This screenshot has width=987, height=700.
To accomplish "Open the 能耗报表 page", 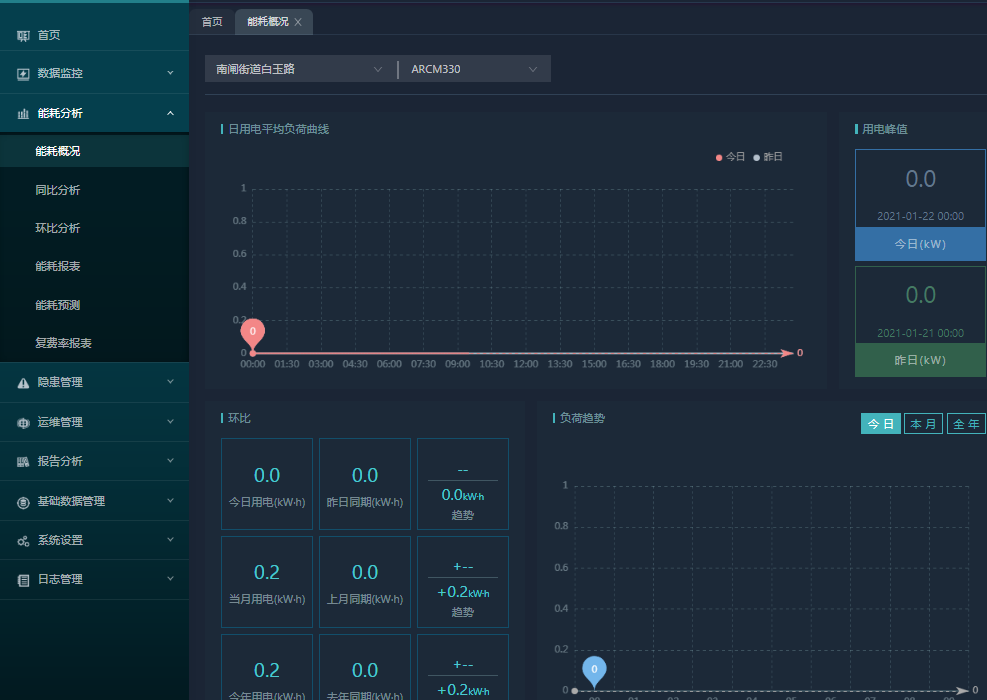I will (58, 267).
